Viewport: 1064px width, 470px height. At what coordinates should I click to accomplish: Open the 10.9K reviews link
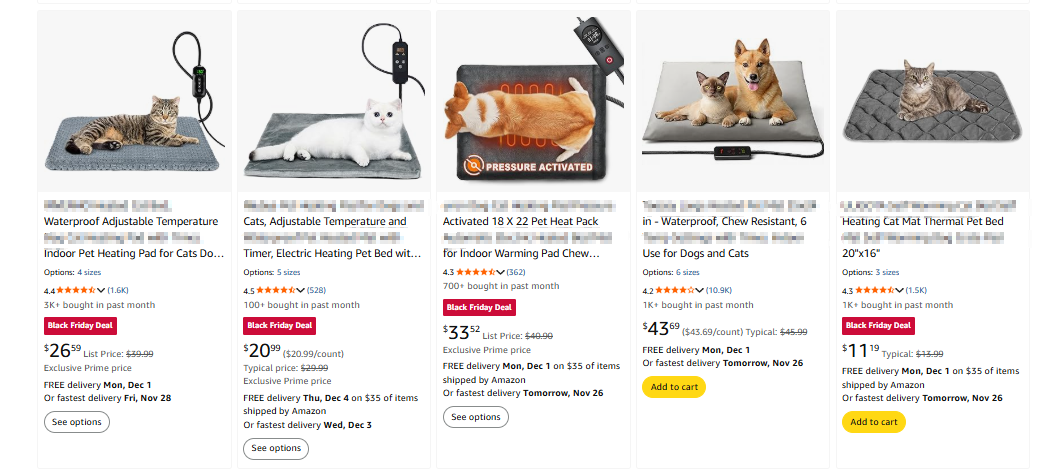[719, 290]
